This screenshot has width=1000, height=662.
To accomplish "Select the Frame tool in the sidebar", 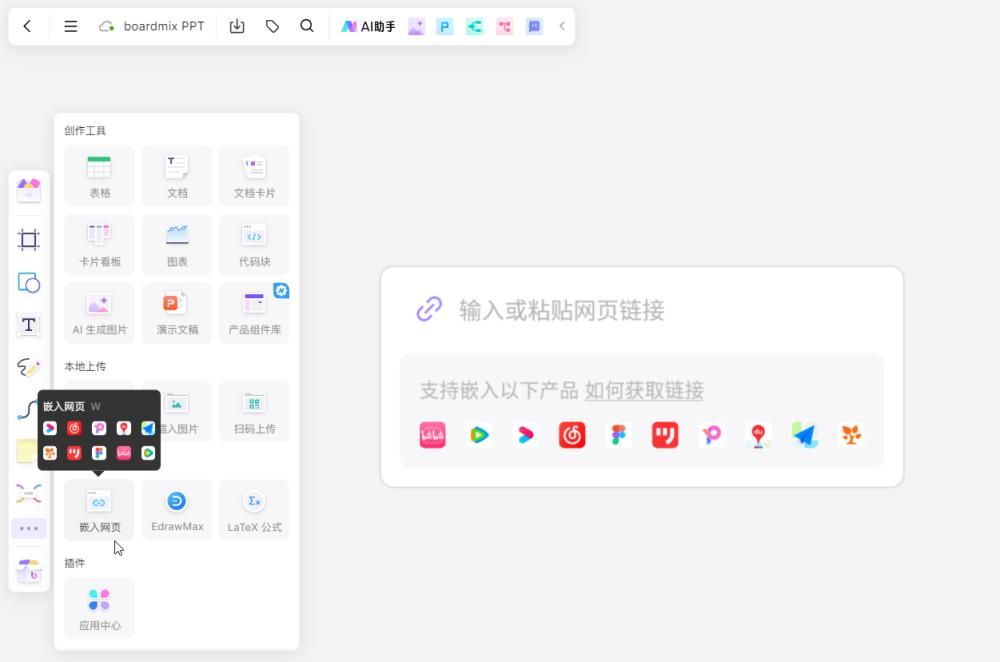I will pyautogui.click(x=29, y=239).
